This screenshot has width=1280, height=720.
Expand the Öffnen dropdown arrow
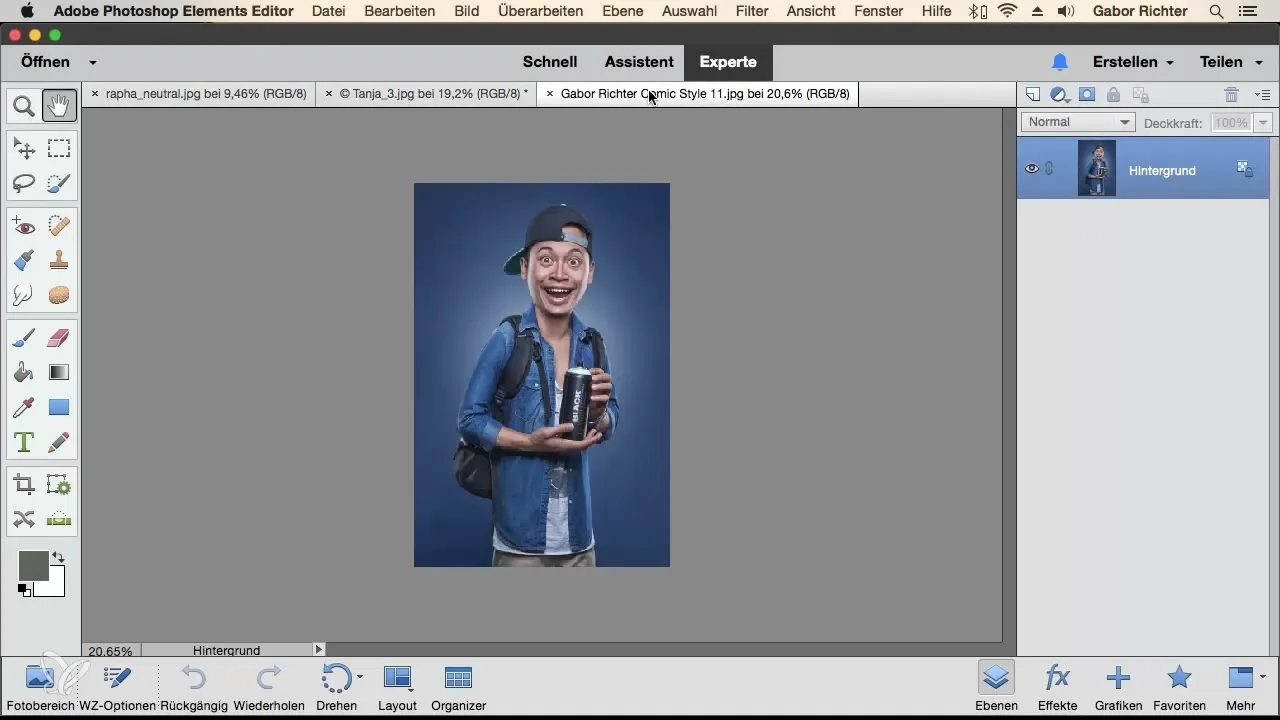(92, 62)
